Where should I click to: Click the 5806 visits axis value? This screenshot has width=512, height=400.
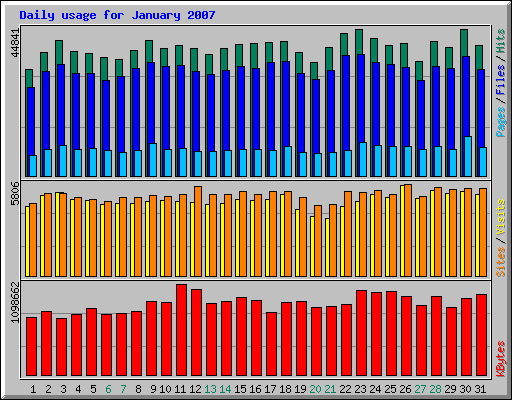click(x=15, y=193)
